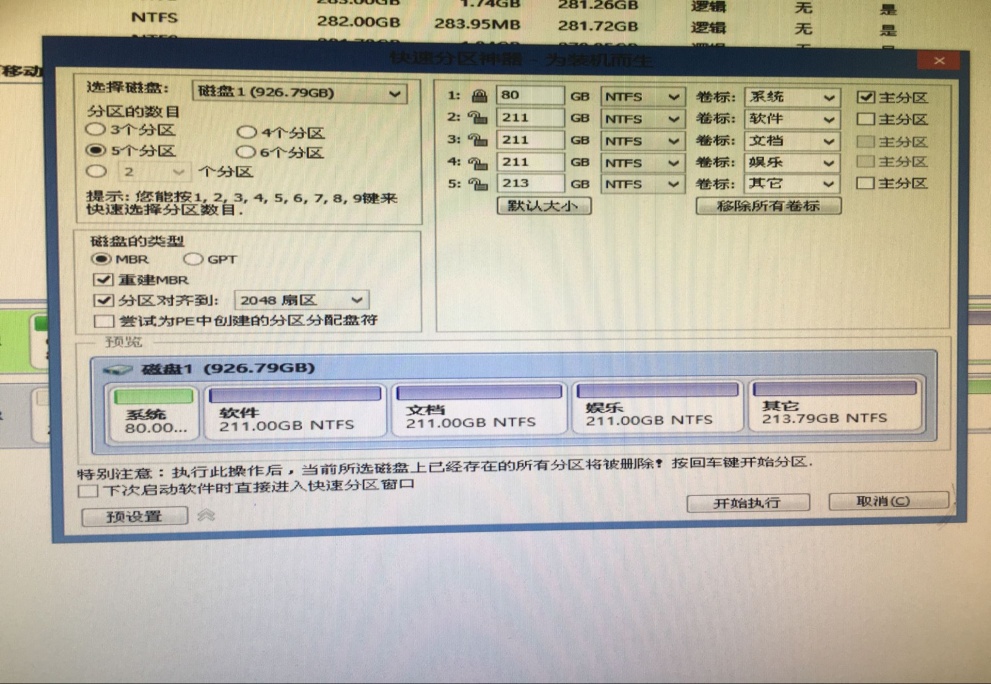
Task: Click the 282.00GB cell in the background table
Action: [358, 22]
